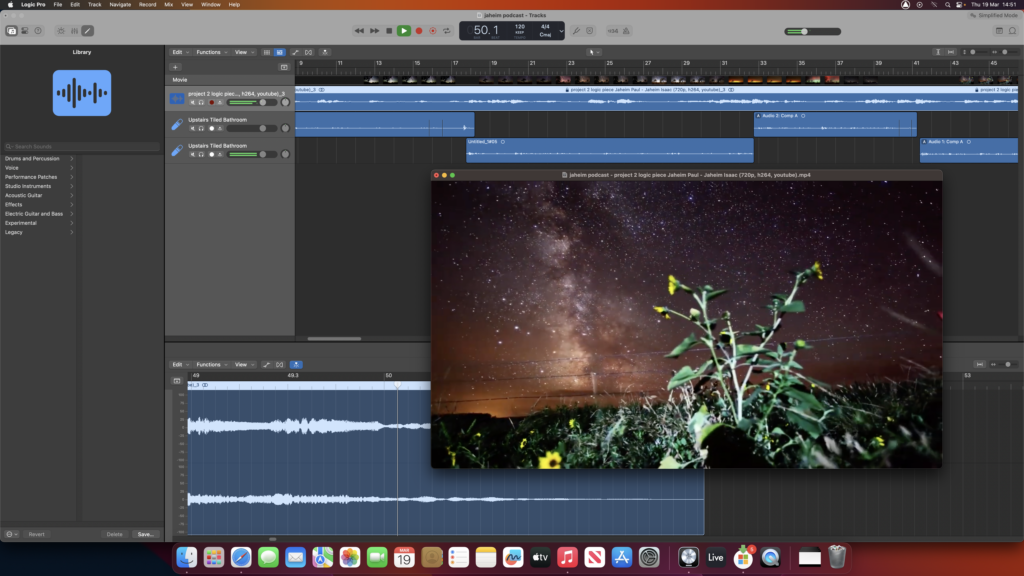
Task: Open the Navigate menu in menu bar
Action: click(x=120, y=5)
